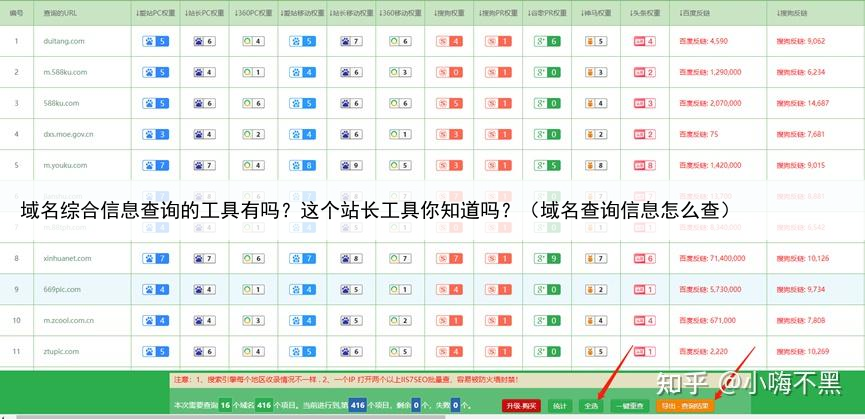Click Toutiao weight badge for m.youku.com

(x=644, y=166)
